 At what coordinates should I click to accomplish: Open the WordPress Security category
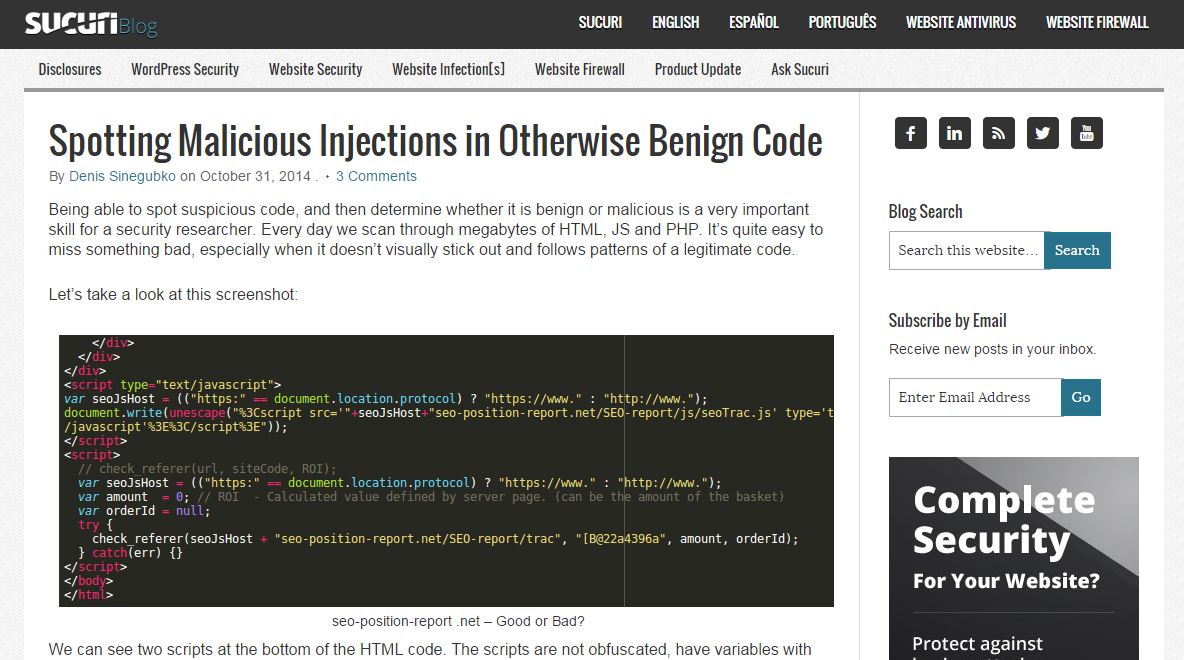point(185,69)
